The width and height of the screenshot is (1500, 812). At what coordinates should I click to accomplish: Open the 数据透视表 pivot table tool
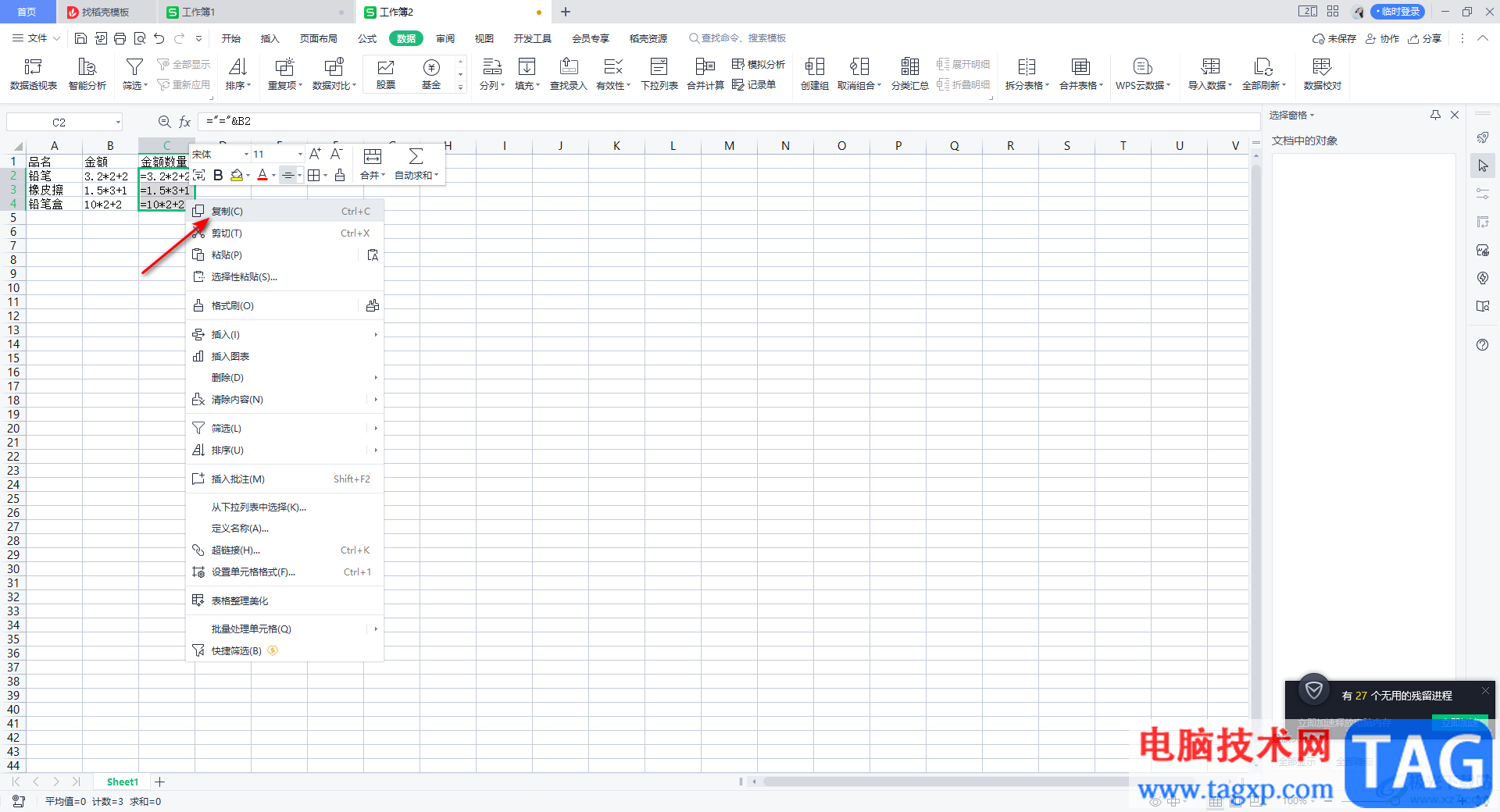[x=33, y=74]
